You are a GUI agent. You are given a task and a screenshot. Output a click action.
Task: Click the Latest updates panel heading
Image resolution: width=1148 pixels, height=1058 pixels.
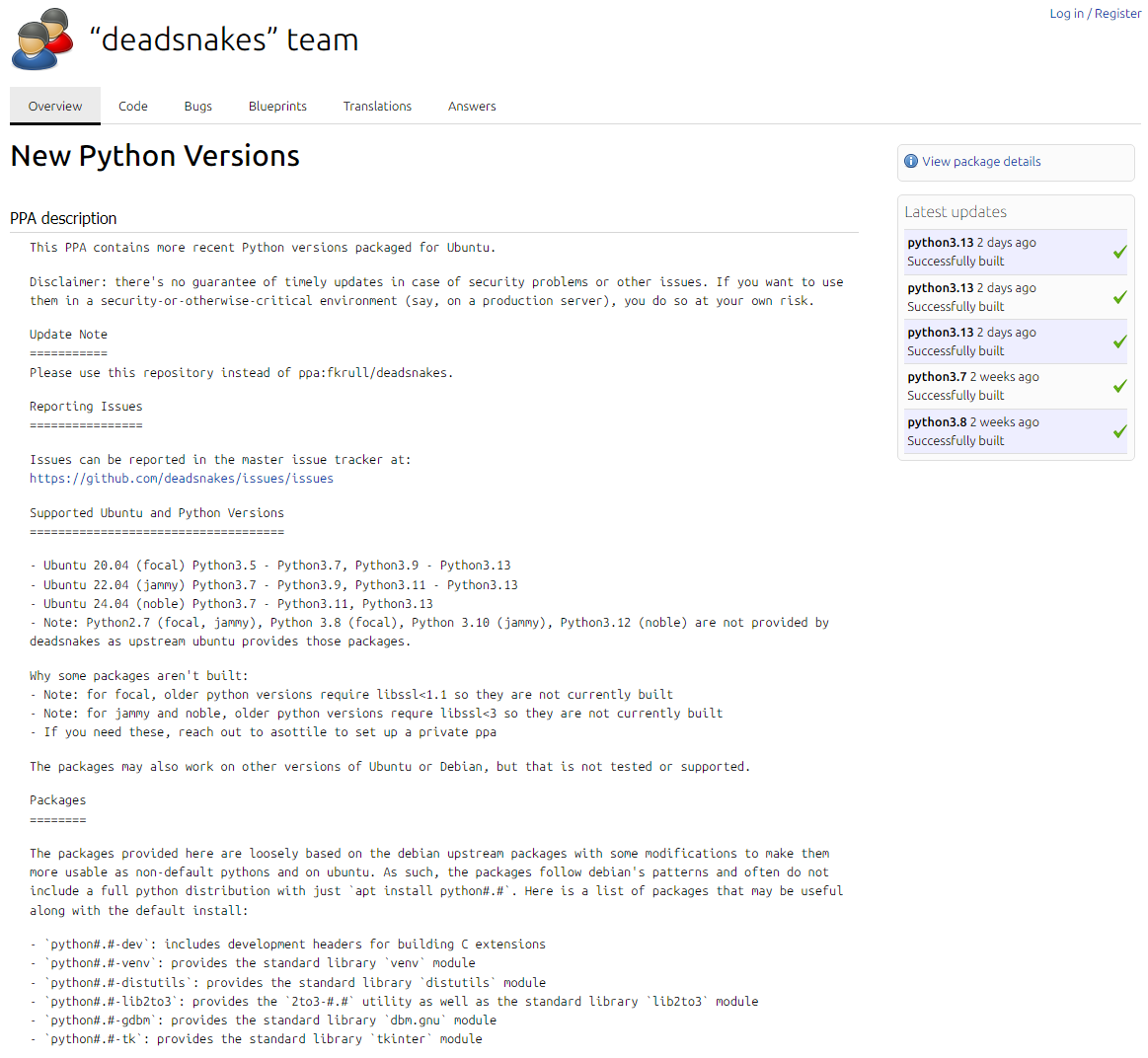[956, 211]
